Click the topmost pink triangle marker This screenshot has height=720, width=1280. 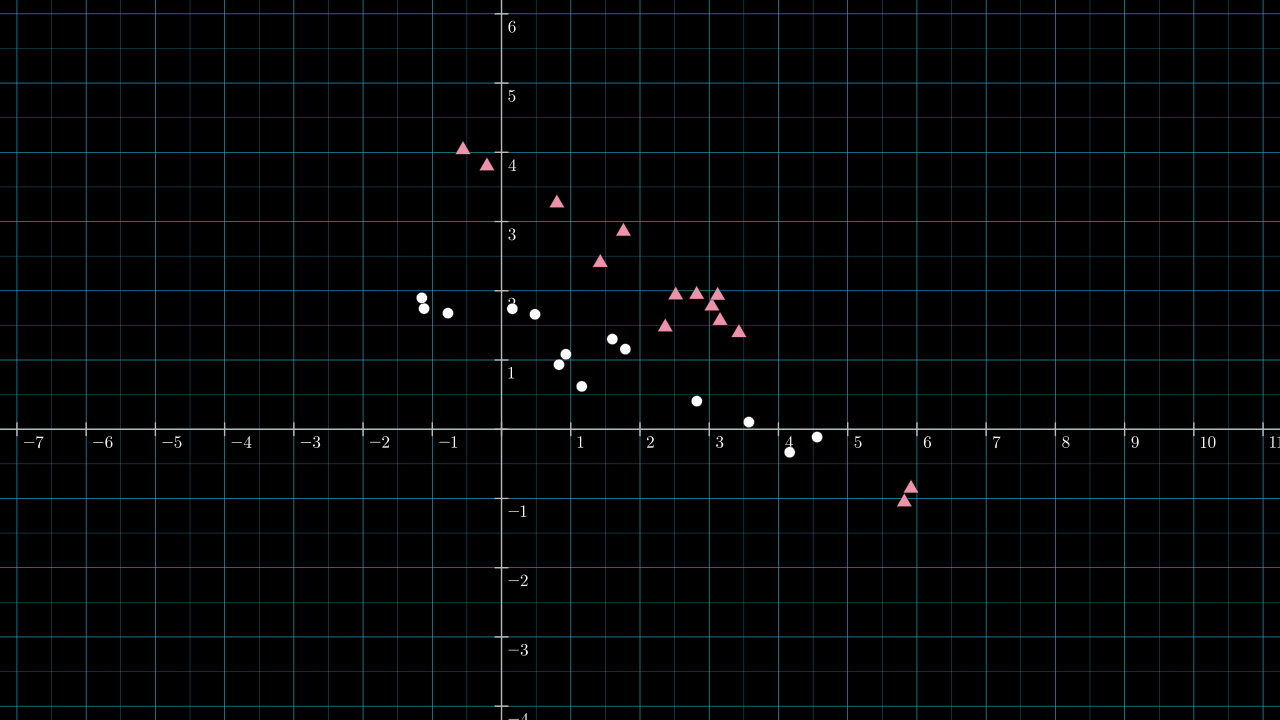click(x=463, y=148)
